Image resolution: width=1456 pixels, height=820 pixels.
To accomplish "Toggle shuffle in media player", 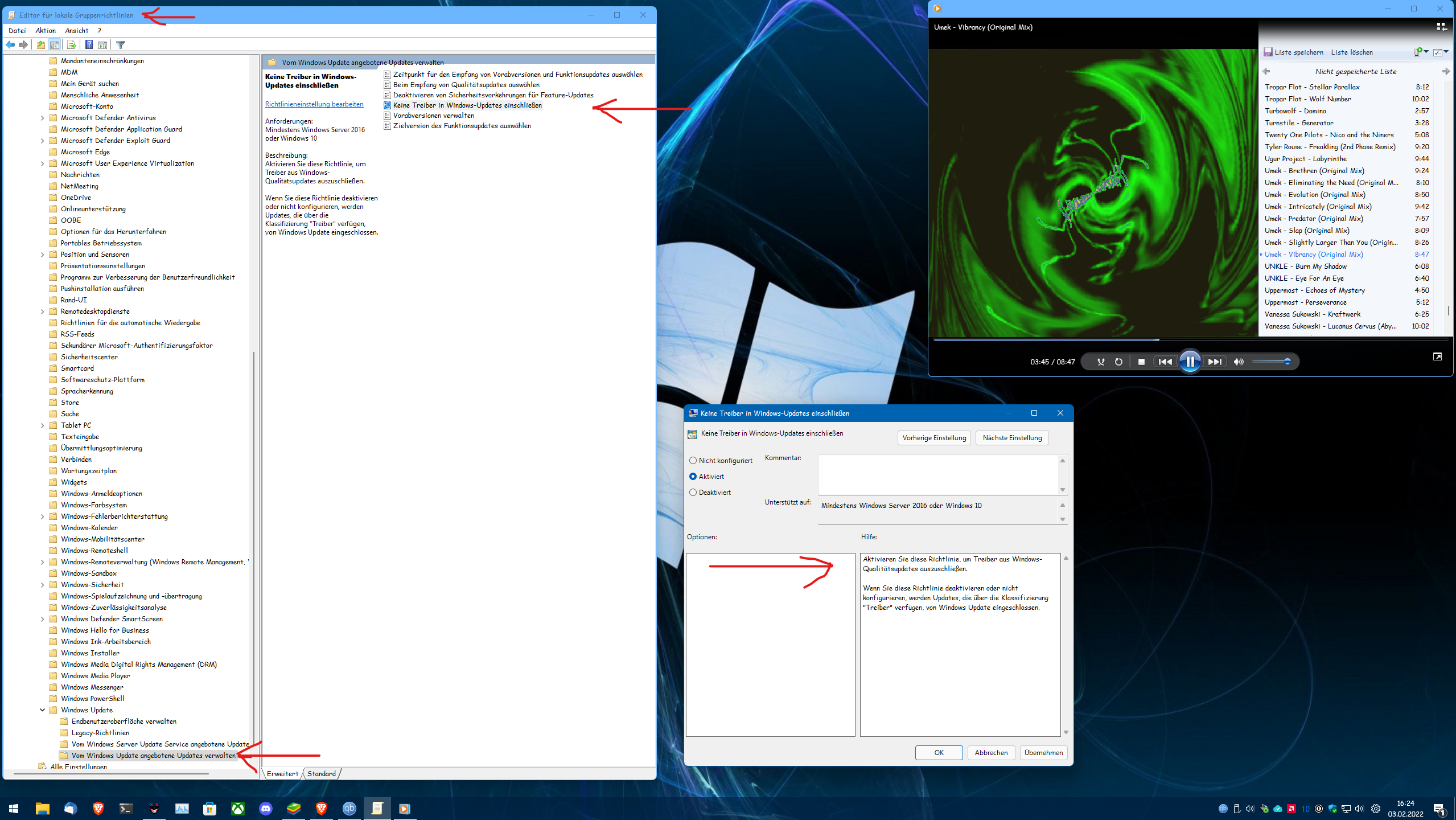I will click(1101, 362).
